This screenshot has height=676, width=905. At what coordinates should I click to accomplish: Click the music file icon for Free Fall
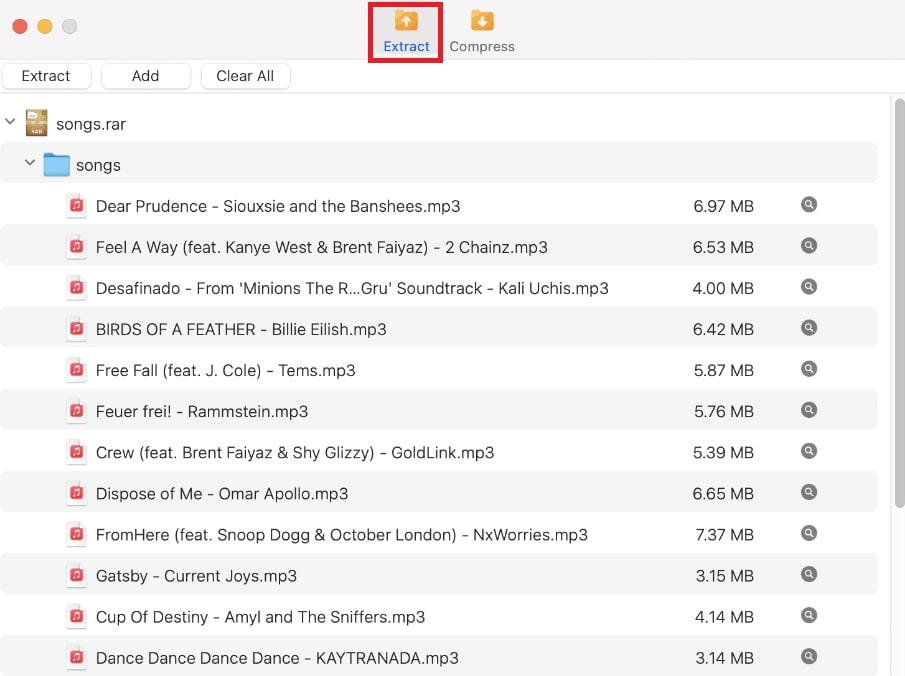(x=76, y=369)
